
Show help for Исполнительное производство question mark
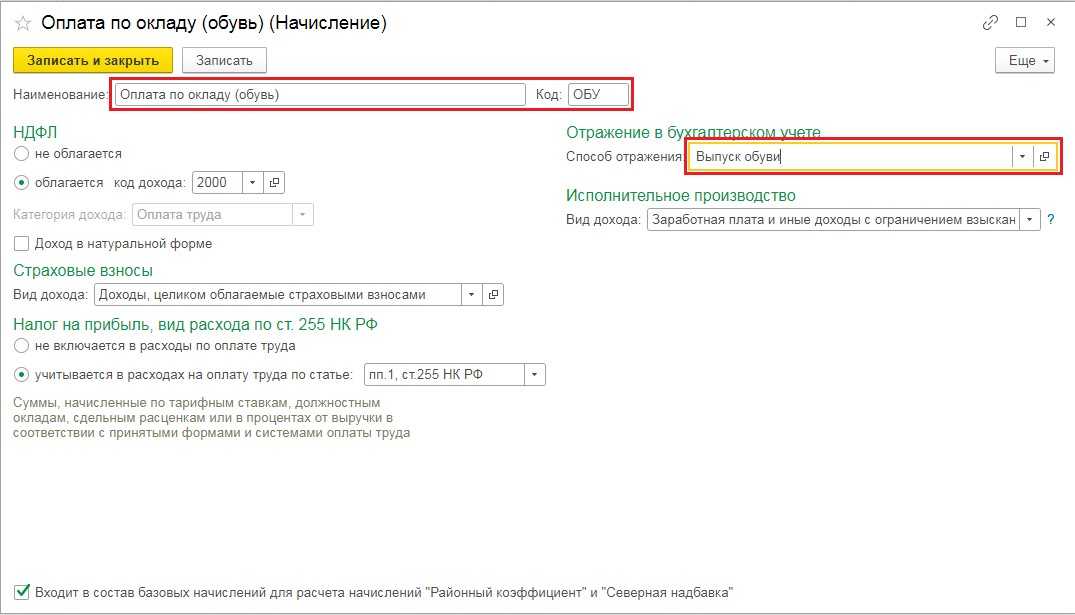1051,220
